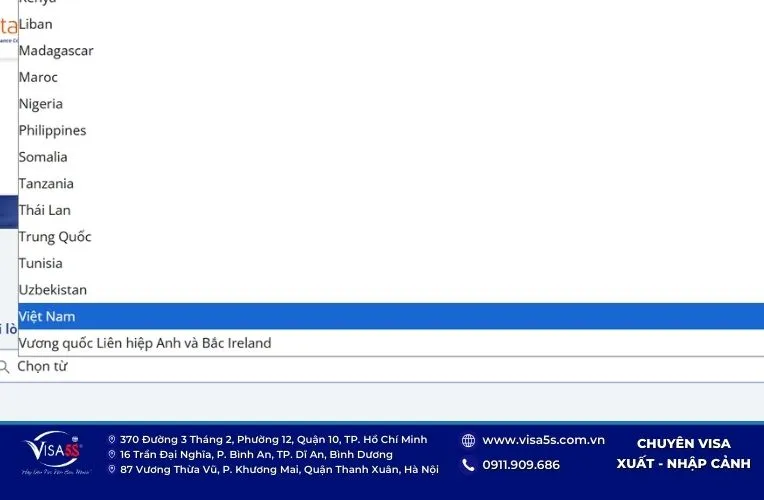Viewport: 764px width, 500px height.
Task: Choose Trung Quốc from the dropdown
Action: point(391,236)
